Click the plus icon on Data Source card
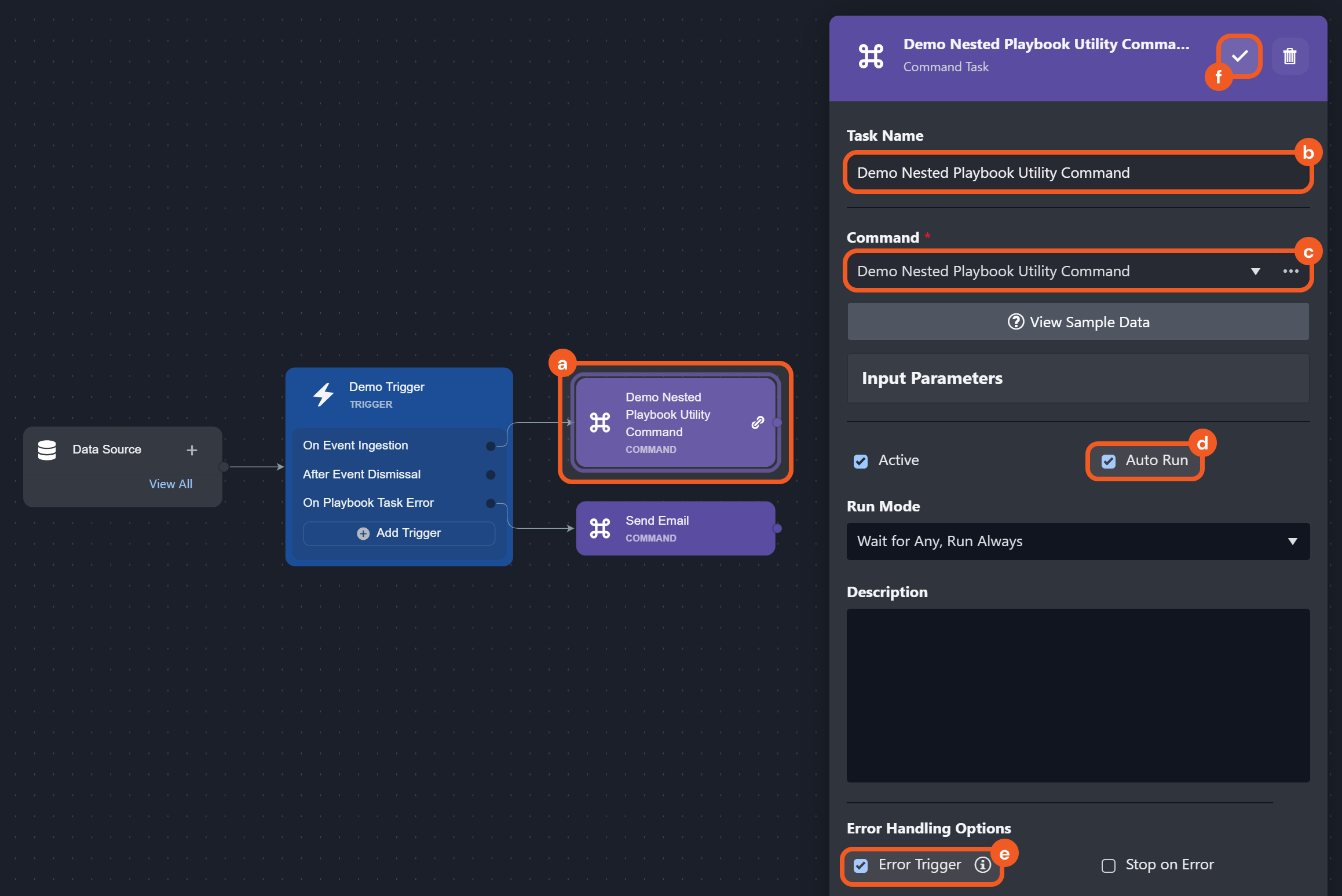This screenshot has height=896, width=1342. pos(192,450)
